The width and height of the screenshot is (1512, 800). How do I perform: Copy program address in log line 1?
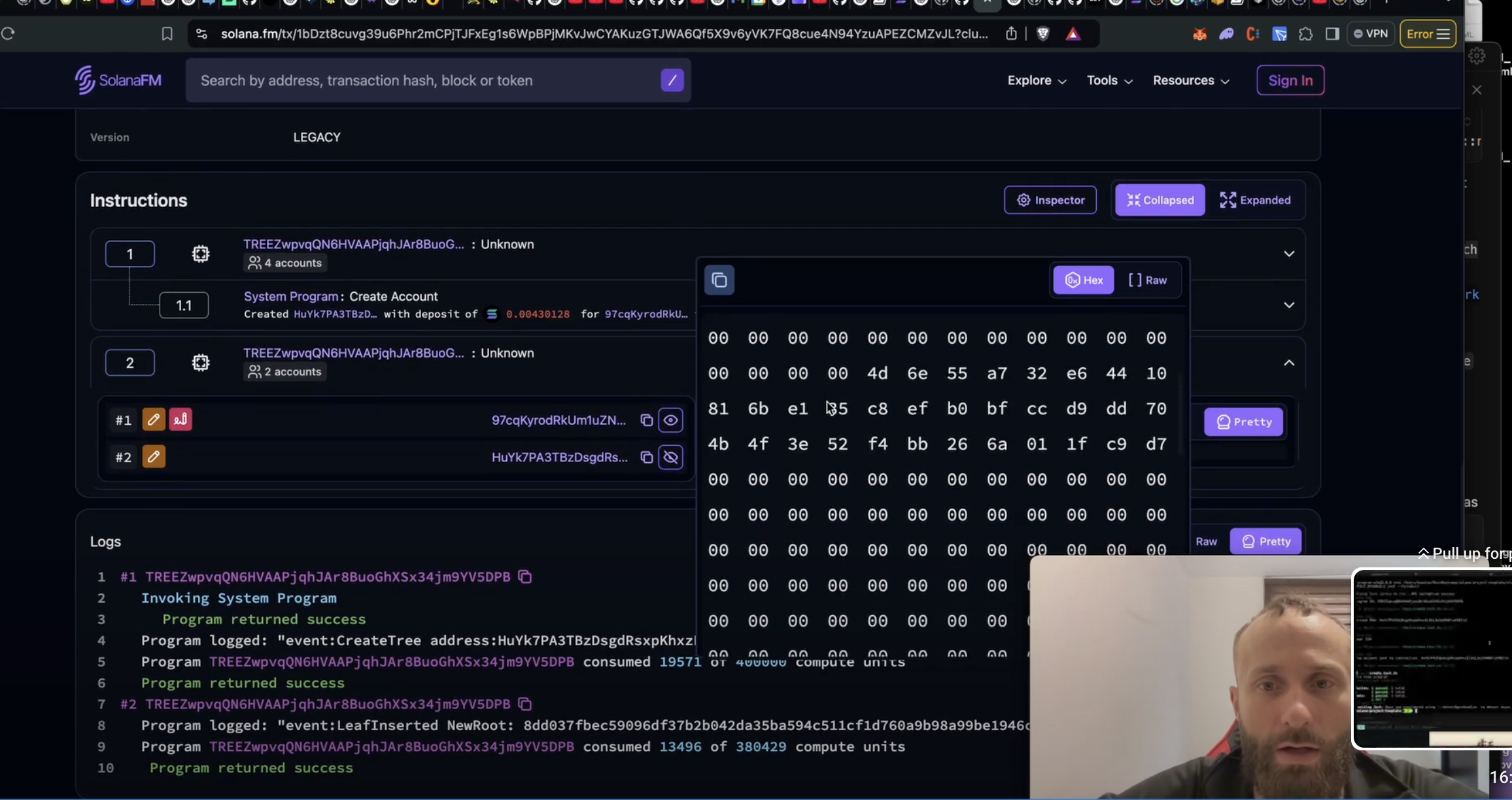pos(525,576)
